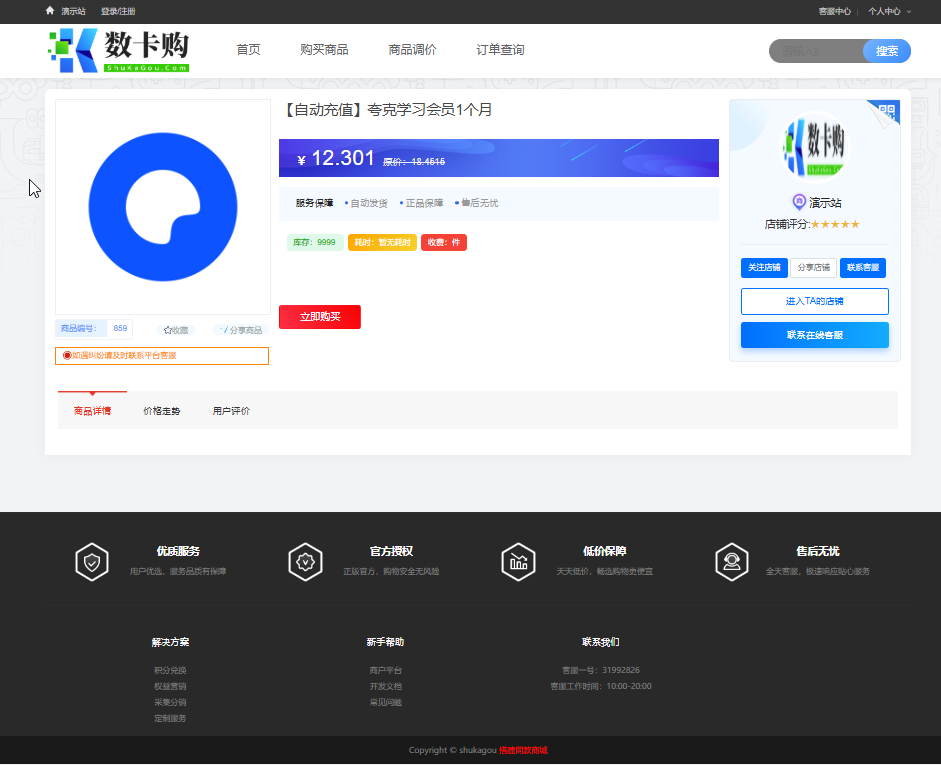Click the 搜索 search button
The width and height of the screenshot is (941, 765).
point(886,51)
